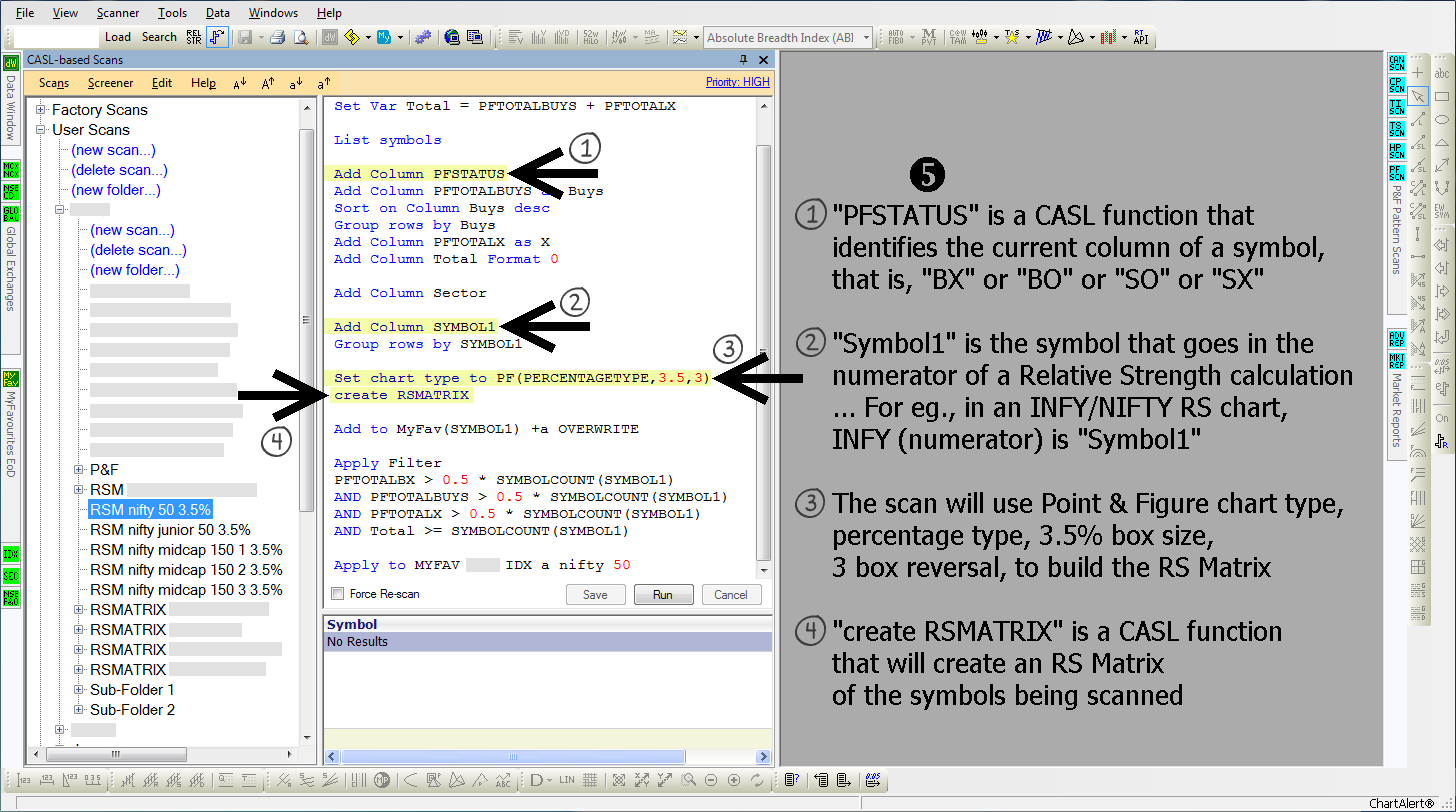Click the decrease uppercase font size icon
This screenshot has height=812, width=1456.
coord(240,83)
